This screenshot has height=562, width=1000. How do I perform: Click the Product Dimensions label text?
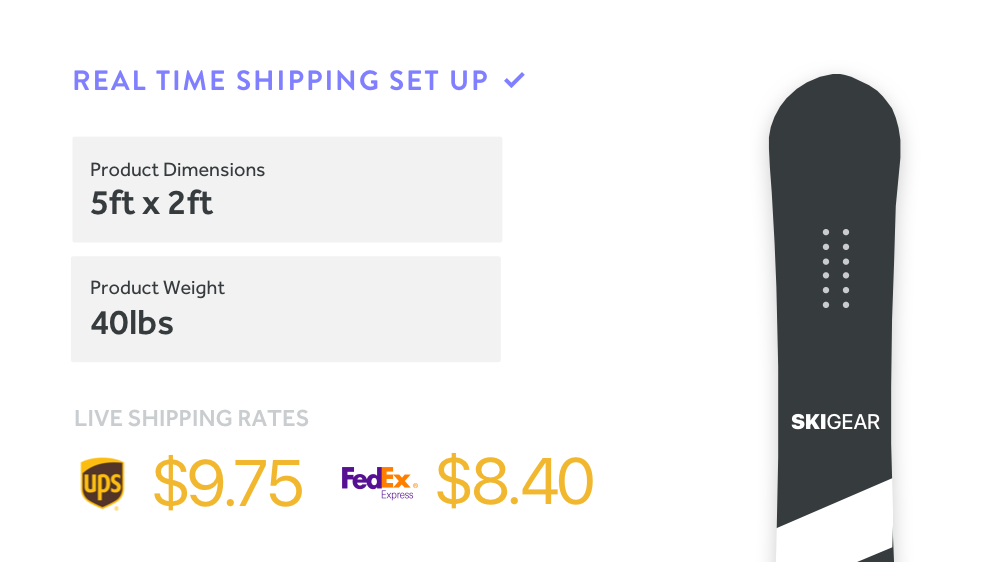point(177,170)
